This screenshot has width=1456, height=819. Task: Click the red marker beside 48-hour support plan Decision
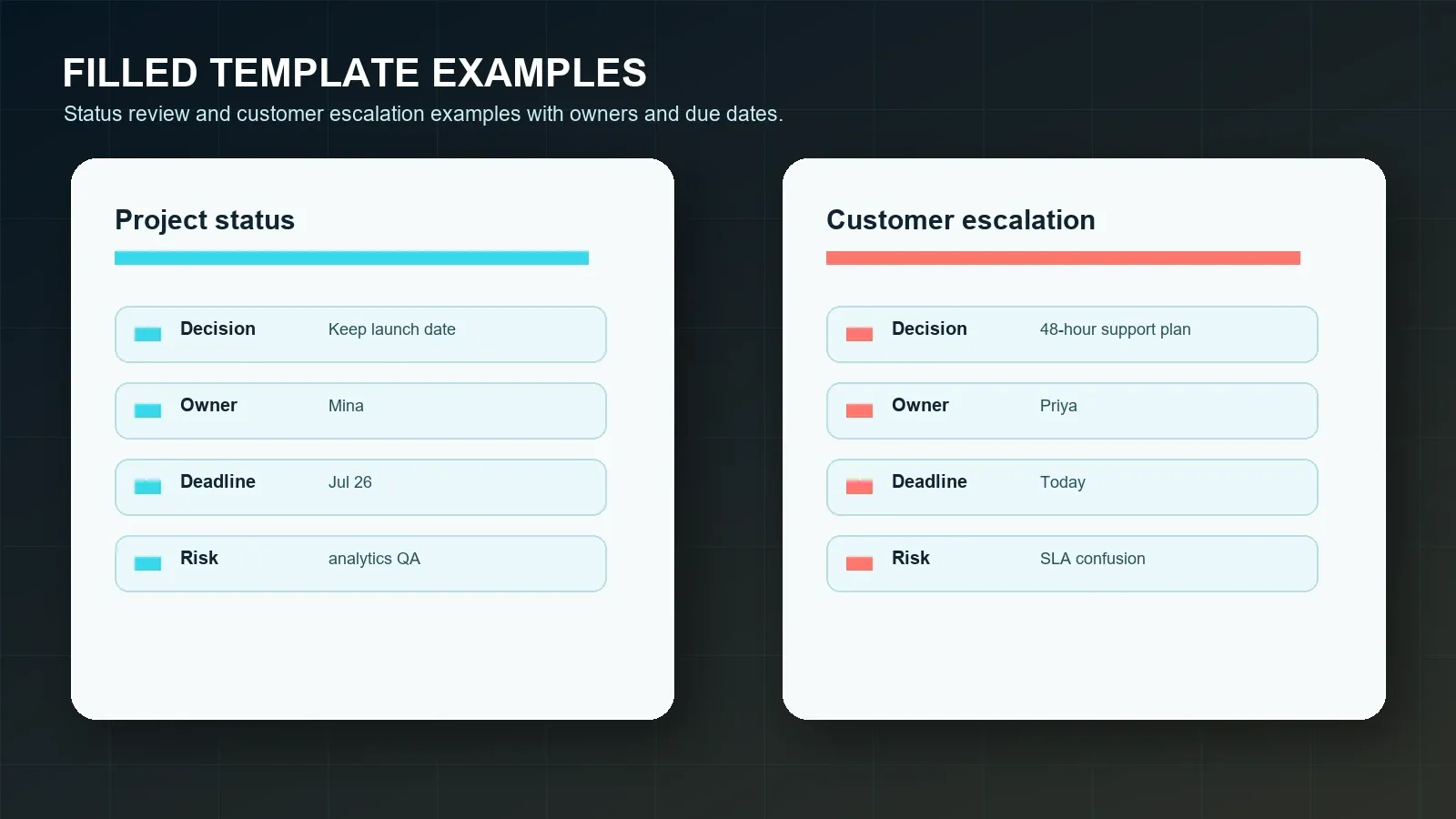coord(859,334)
